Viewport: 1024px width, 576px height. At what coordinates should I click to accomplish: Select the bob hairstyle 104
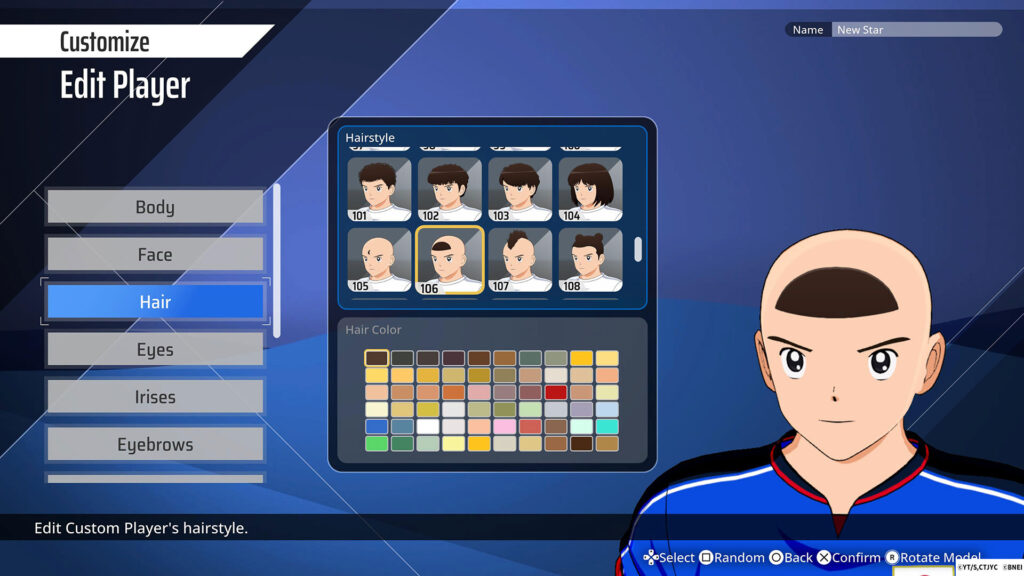[x=590, y=189]
